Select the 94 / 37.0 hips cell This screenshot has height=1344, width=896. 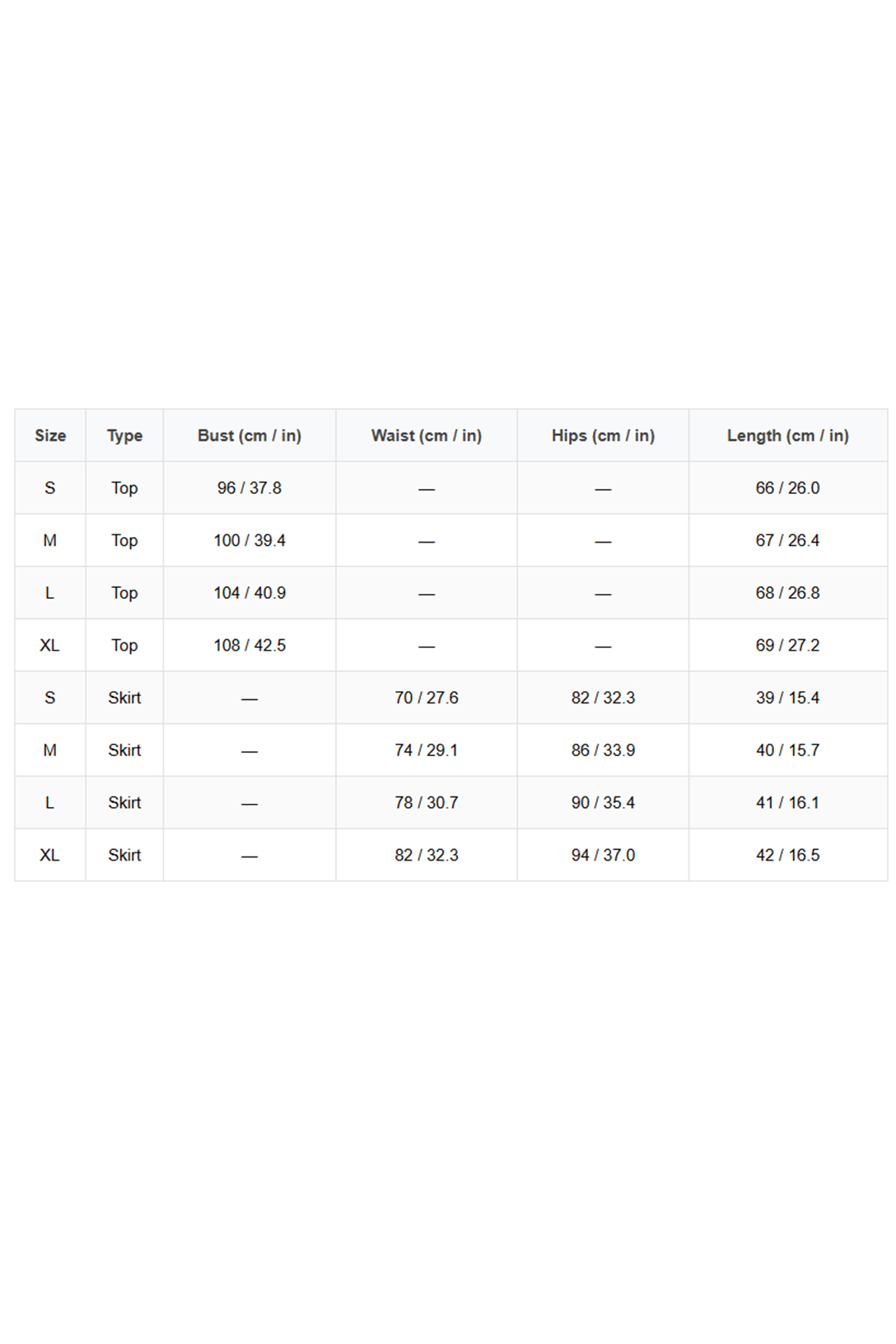point(603,856)
